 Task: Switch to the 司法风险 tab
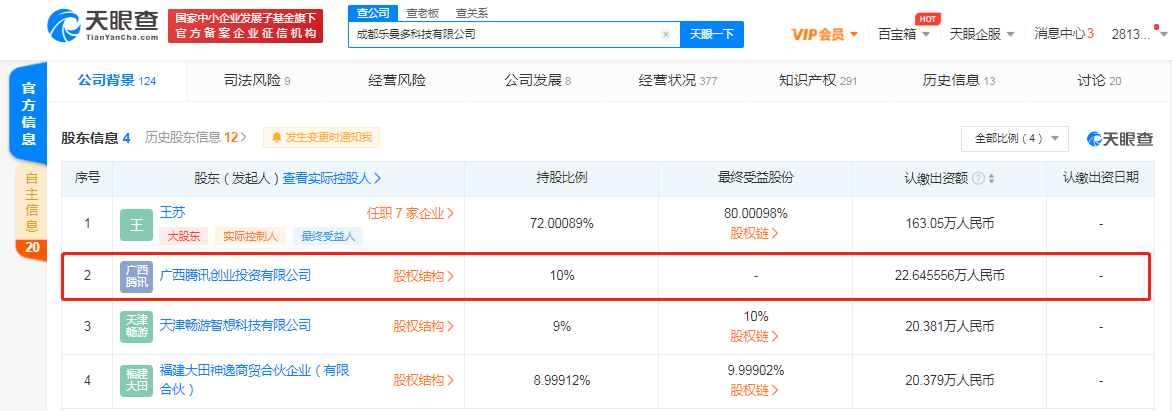click(256, 81)
